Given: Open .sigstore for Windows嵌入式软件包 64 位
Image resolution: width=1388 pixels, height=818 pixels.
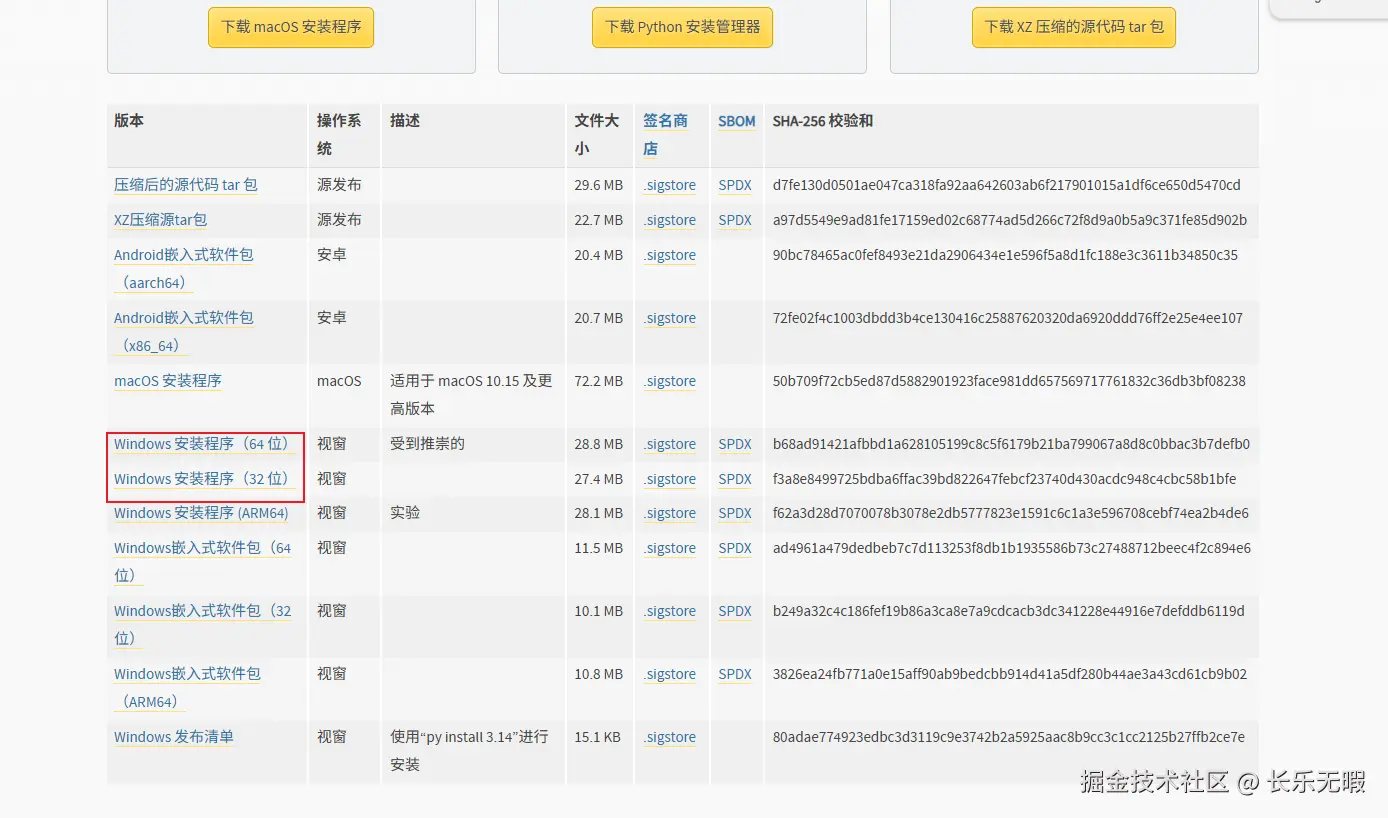Looking at the screenshot, I should click(x=669, y=548).
